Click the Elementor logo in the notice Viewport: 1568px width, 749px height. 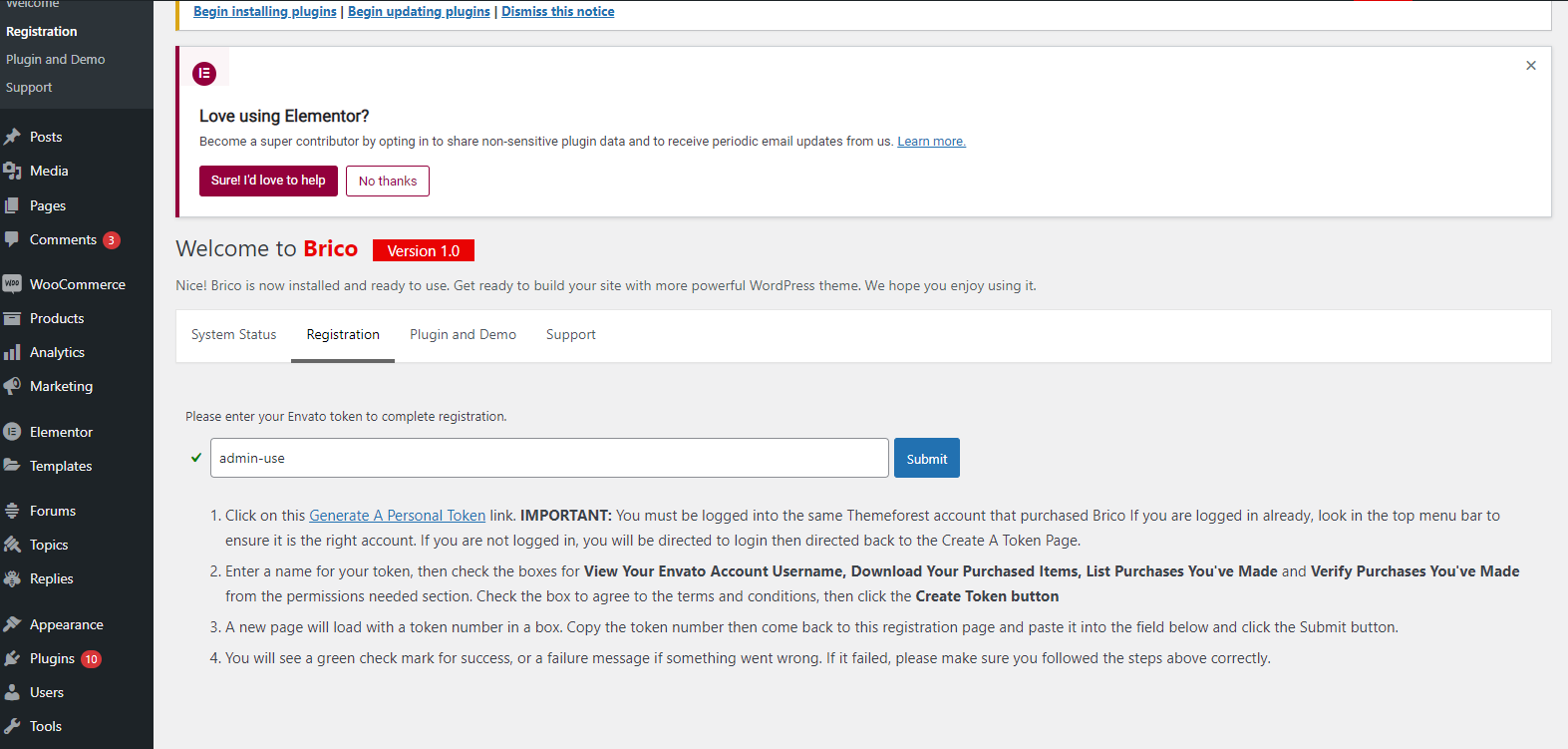point(204,73)
